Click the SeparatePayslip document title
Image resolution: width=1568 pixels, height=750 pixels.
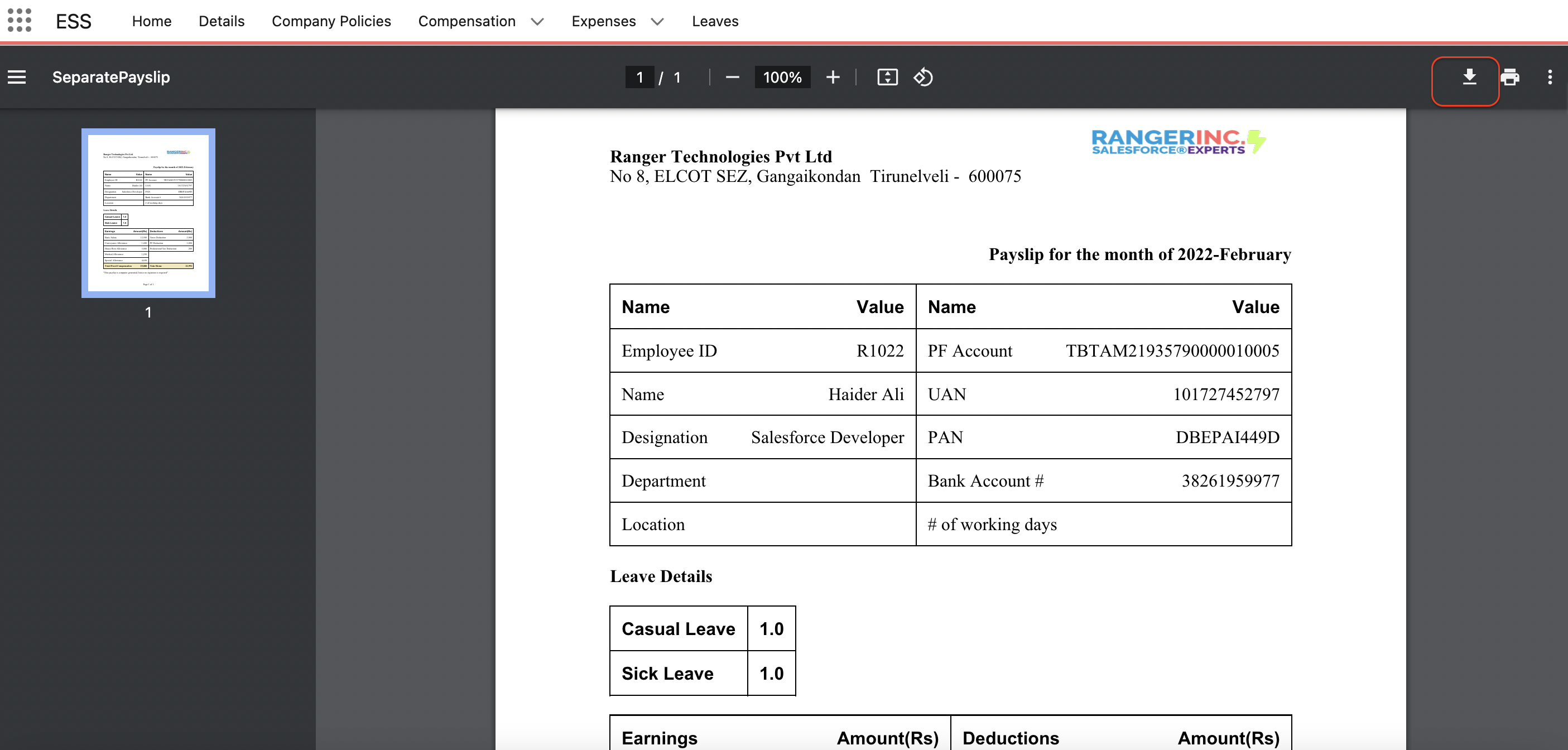point(111,78)
